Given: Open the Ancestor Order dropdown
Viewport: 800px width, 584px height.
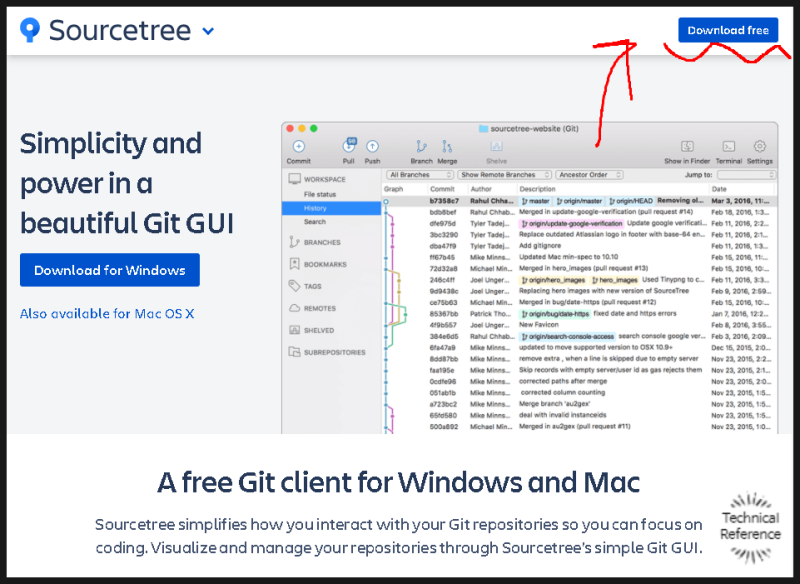Looking at the screenshot, I should click(x=587, y=174).
